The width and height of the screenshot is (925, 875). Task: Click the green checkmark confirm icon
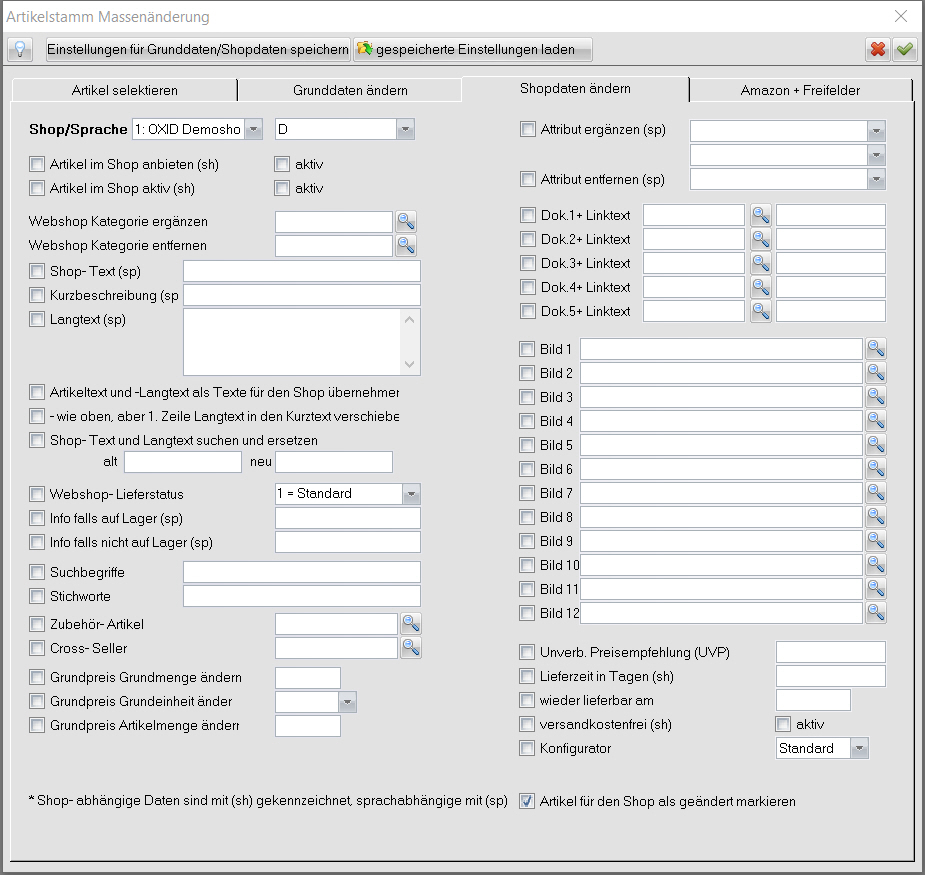[904, 49]
